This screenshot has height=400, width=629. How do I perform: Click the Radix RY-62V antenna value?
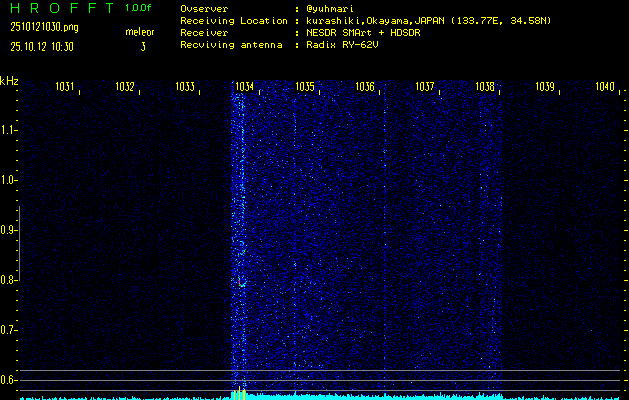[342, 45]
